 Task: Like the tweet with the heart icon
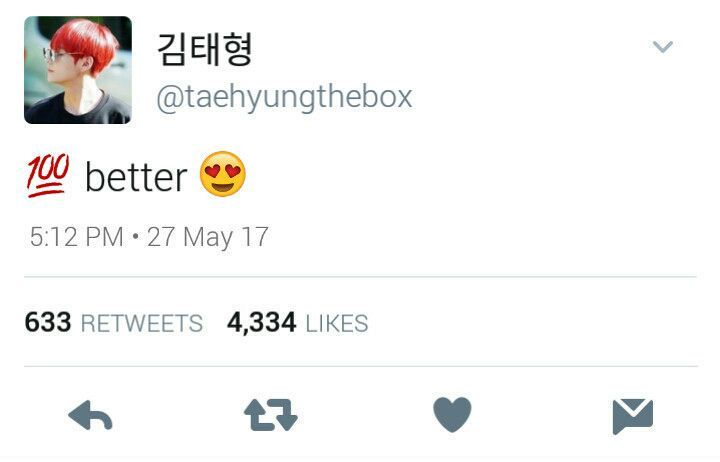click(x=452, y=415)
